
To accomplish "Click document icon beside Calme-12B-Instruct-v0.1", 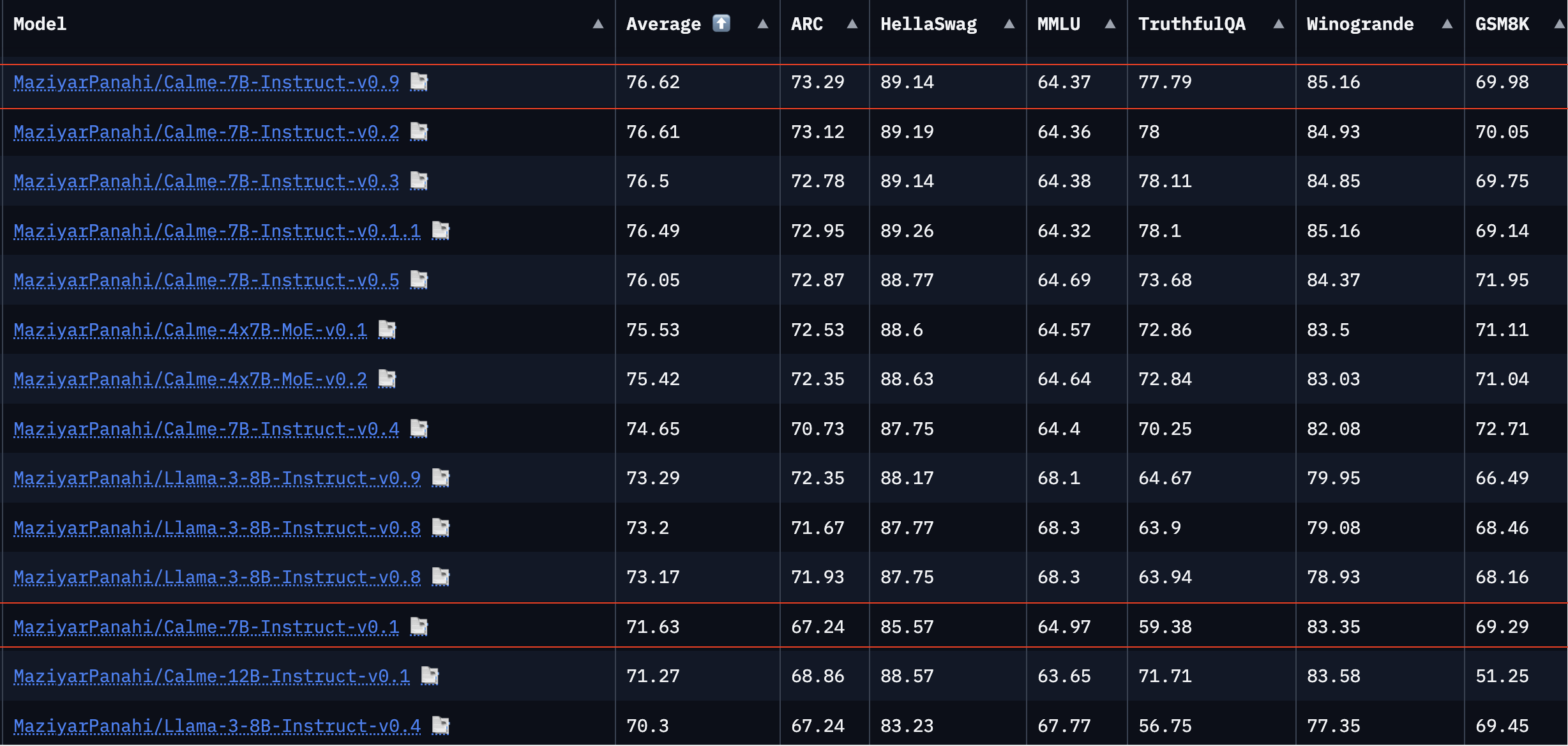I will (x=430, y=676).
